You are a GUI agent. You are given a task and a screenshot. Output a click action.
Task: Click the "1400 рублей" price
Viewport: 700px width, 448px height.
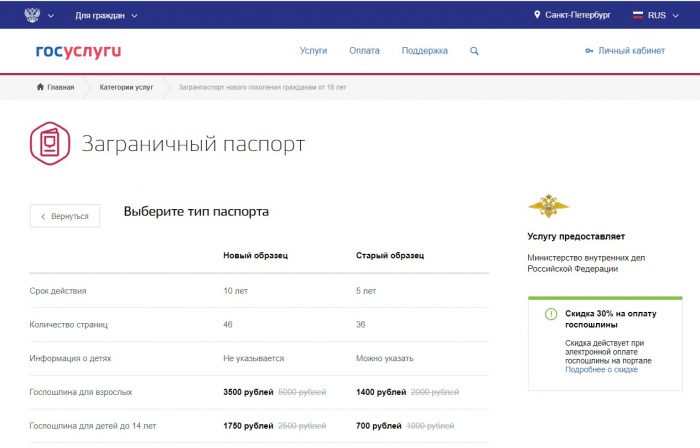[381, 392]
